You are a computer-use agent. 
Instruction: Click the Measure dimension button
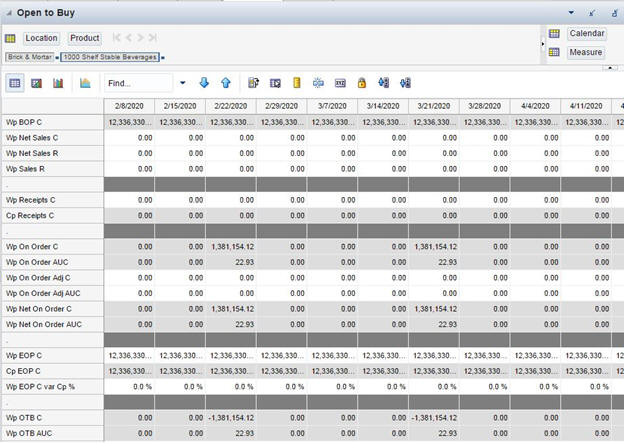[586, 52]
